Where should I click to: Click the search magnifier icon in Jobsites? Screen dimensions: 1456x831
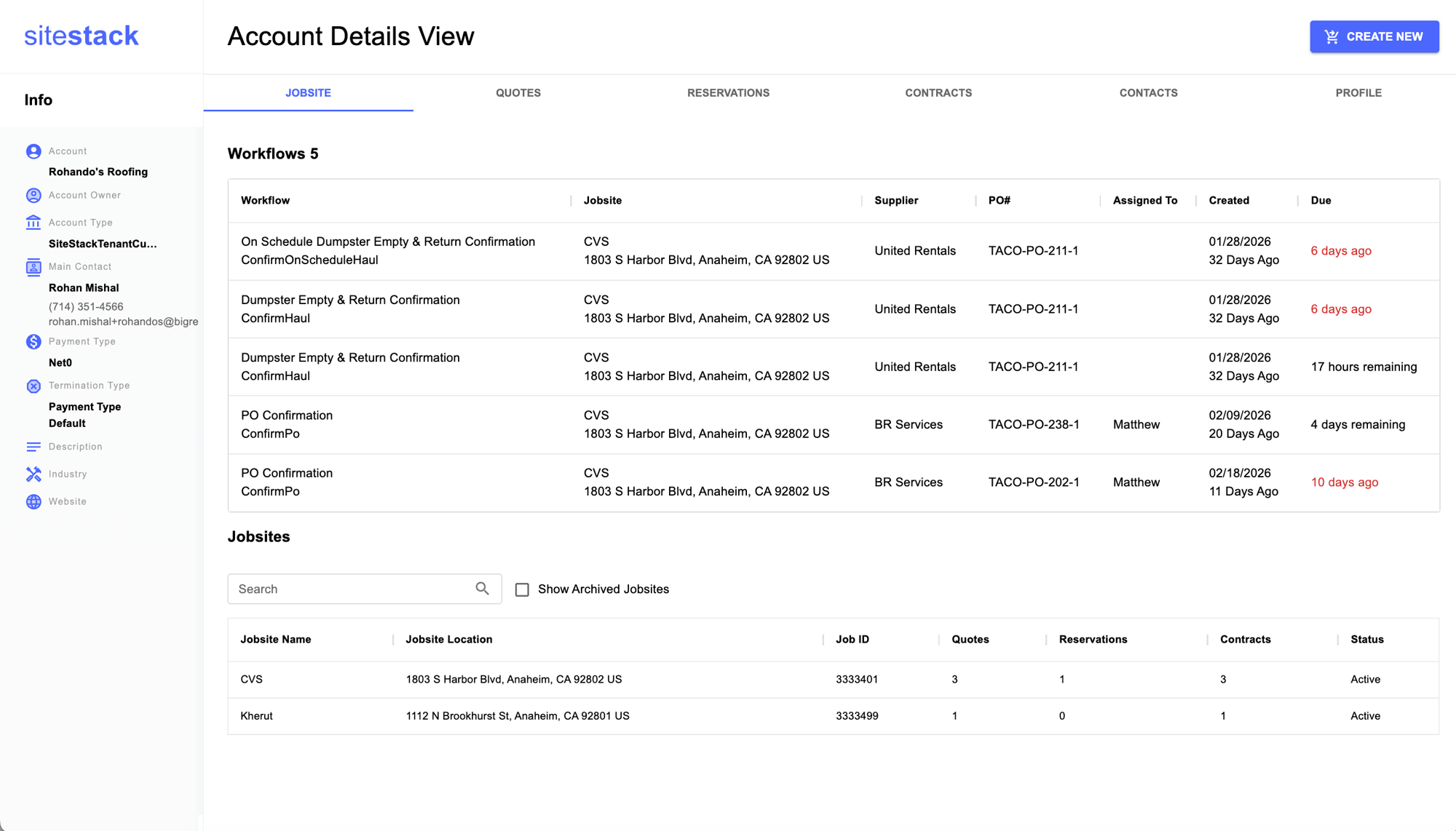click(483, 589)
